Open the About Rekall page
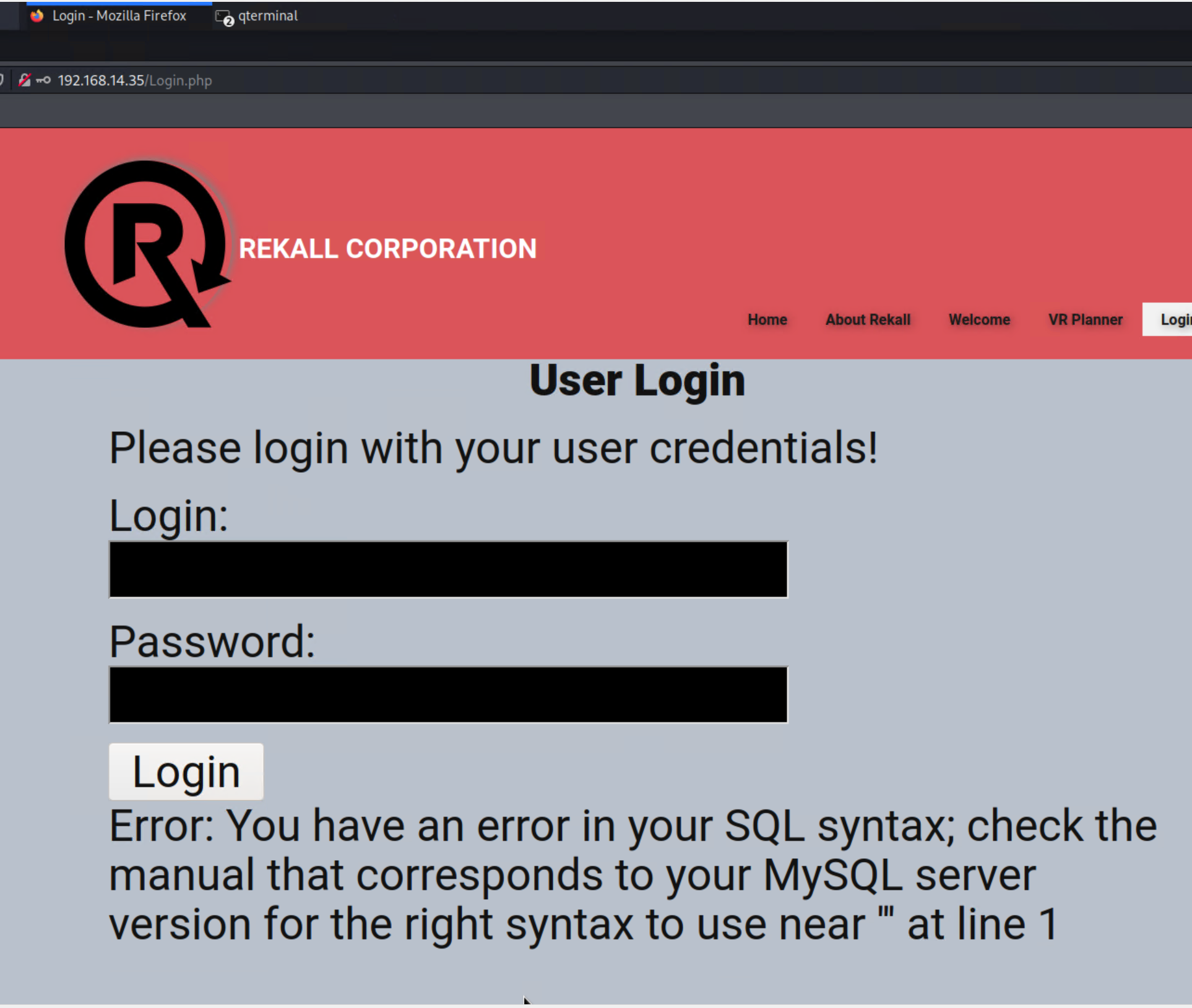The height and width of the screenshot is (1008, 1192). [867, 319]
